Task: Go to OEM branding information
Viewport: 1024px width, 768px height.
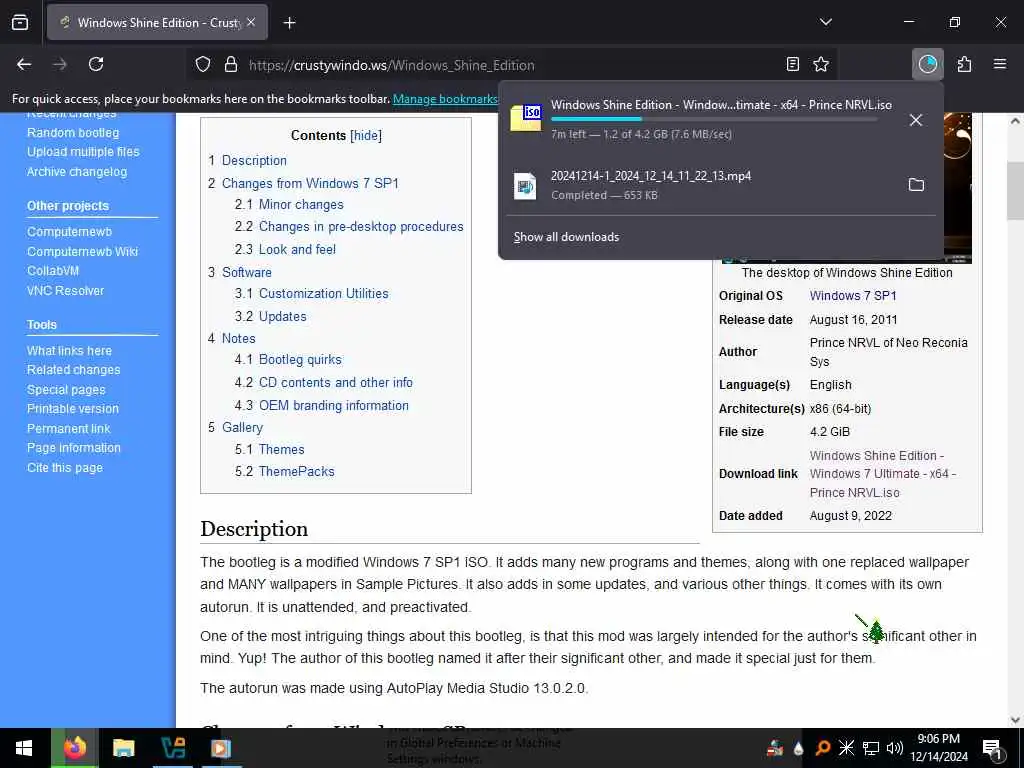Action: point(334,406)
